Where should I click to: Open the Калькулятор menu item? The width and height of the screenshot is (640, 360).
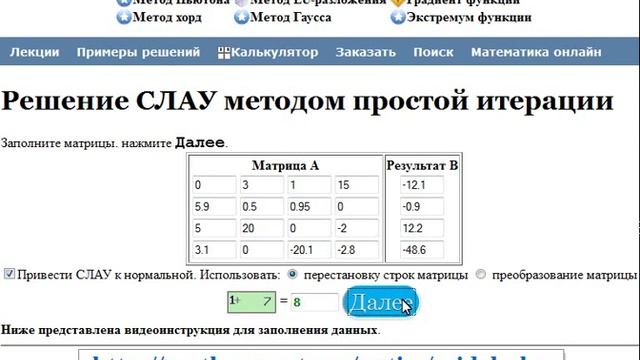coord(275,52)
